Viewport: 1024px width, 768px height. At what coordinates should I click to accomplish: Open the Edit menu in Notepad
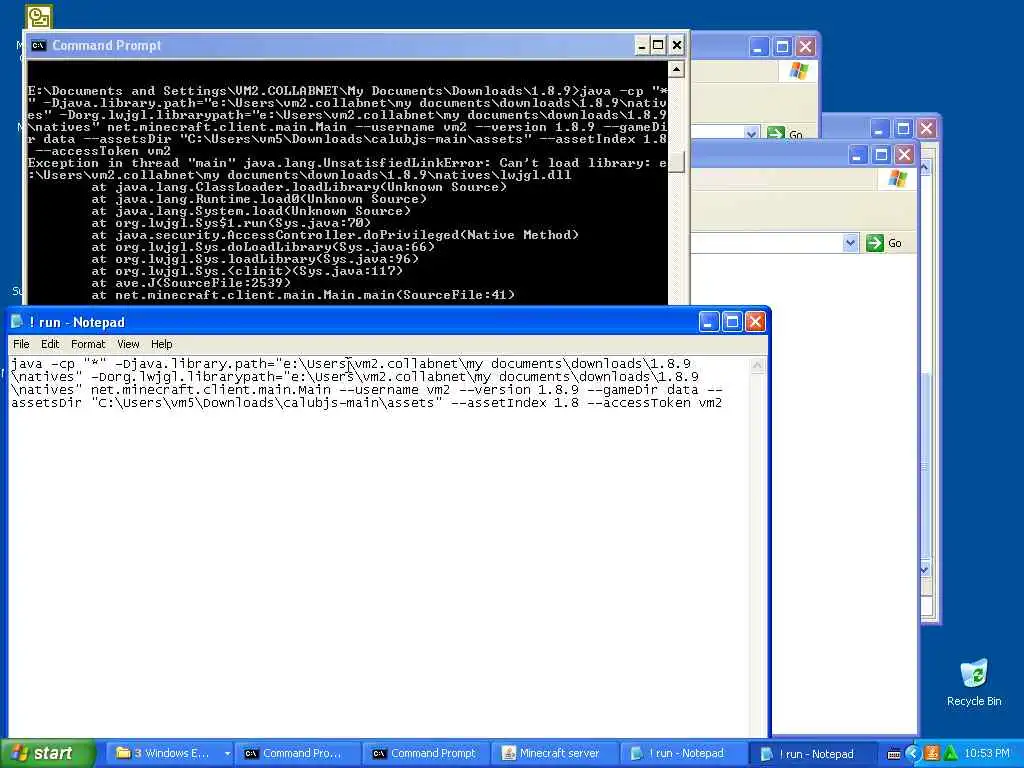[x=50, y=344]
